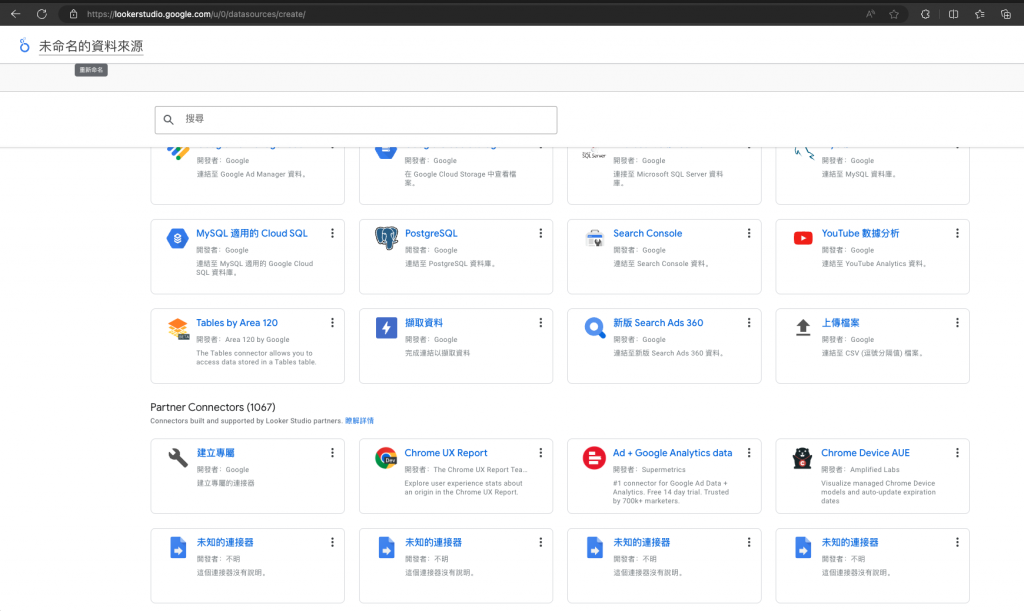Click the site lock icon

(73, 14)
